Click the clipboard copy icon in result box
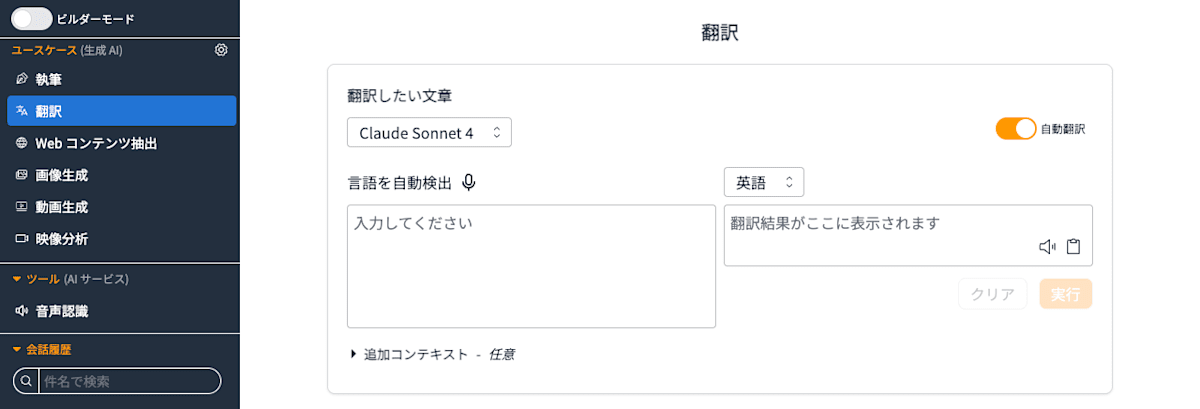1200x409 pixels. pos(1074,247)
